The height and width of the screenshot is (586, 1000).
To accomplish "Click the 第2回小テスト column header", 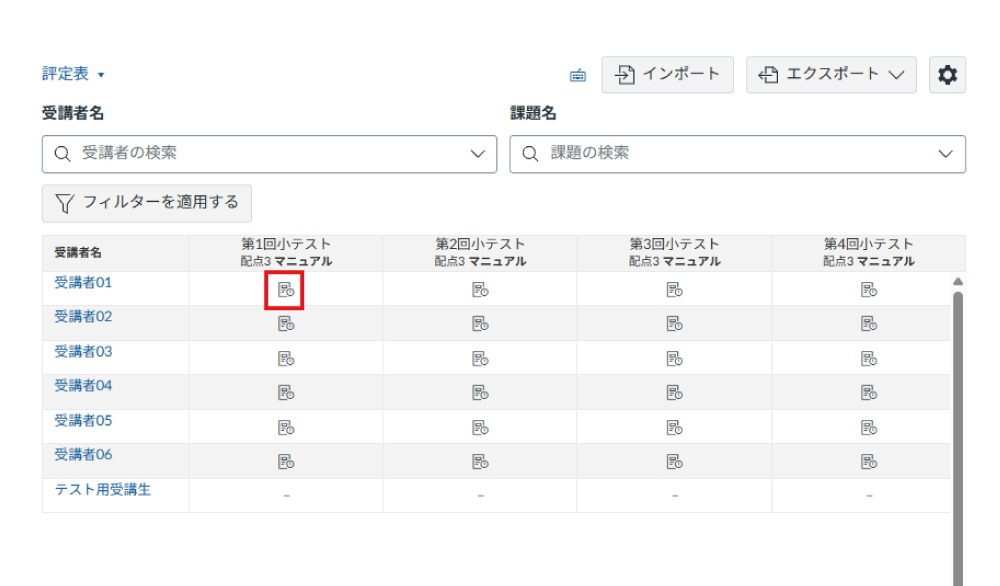I will pos(480,244).
